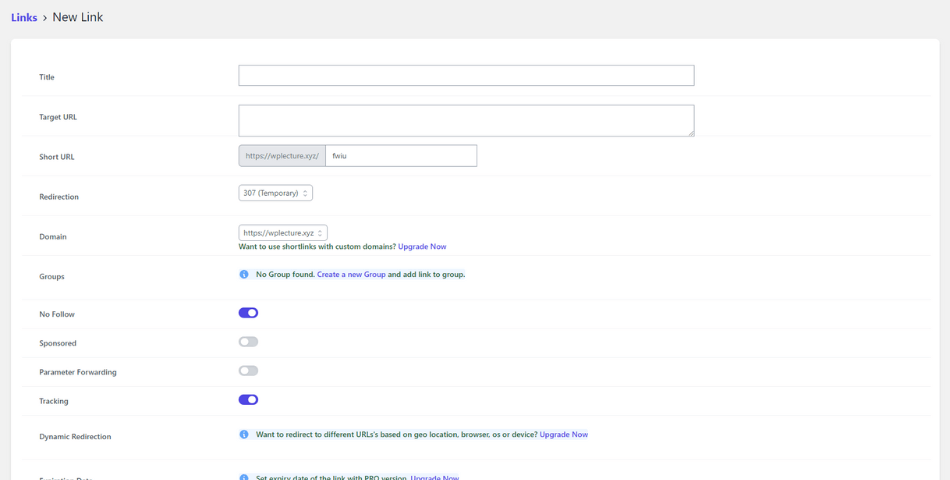Screen dimensions: 950x480
Task: Click the info icon beside Dynamic Redirection notice
Action: pyautogui.click(x=244, y=435)
